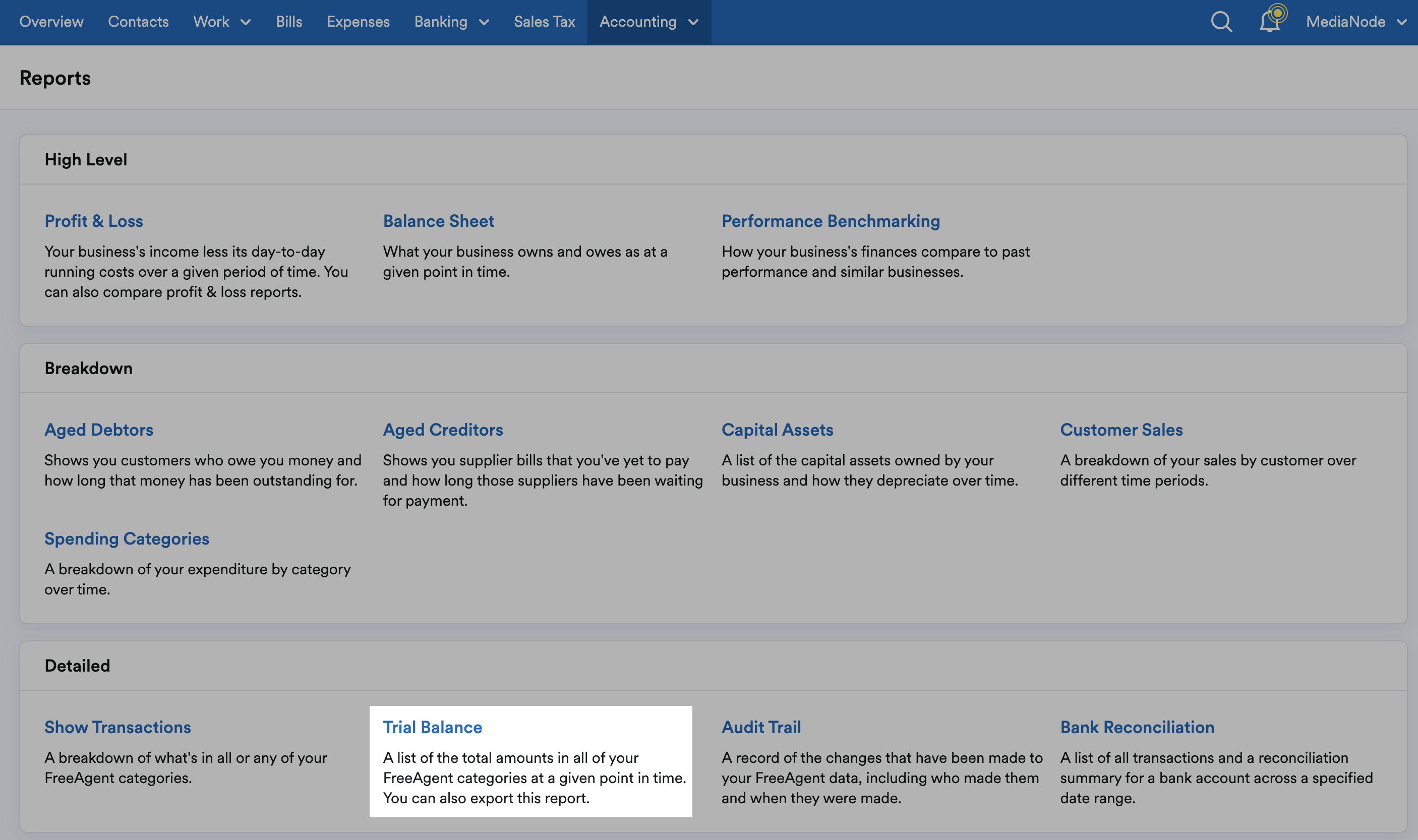Open the Customer Sales report
Viewport: 1418px width, 840px height.
1121,430
